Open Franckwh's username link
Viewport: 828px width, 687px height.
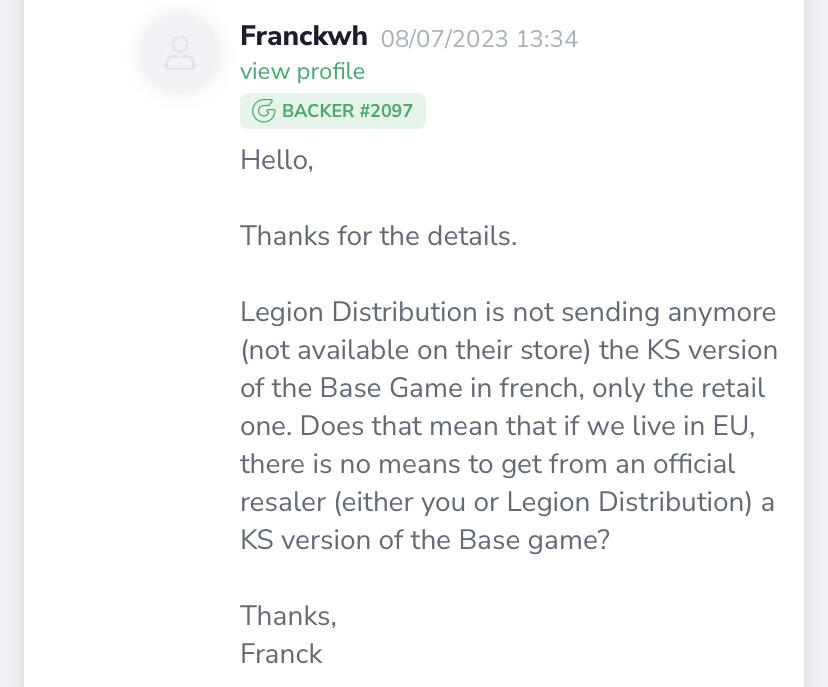pos(304,36)
